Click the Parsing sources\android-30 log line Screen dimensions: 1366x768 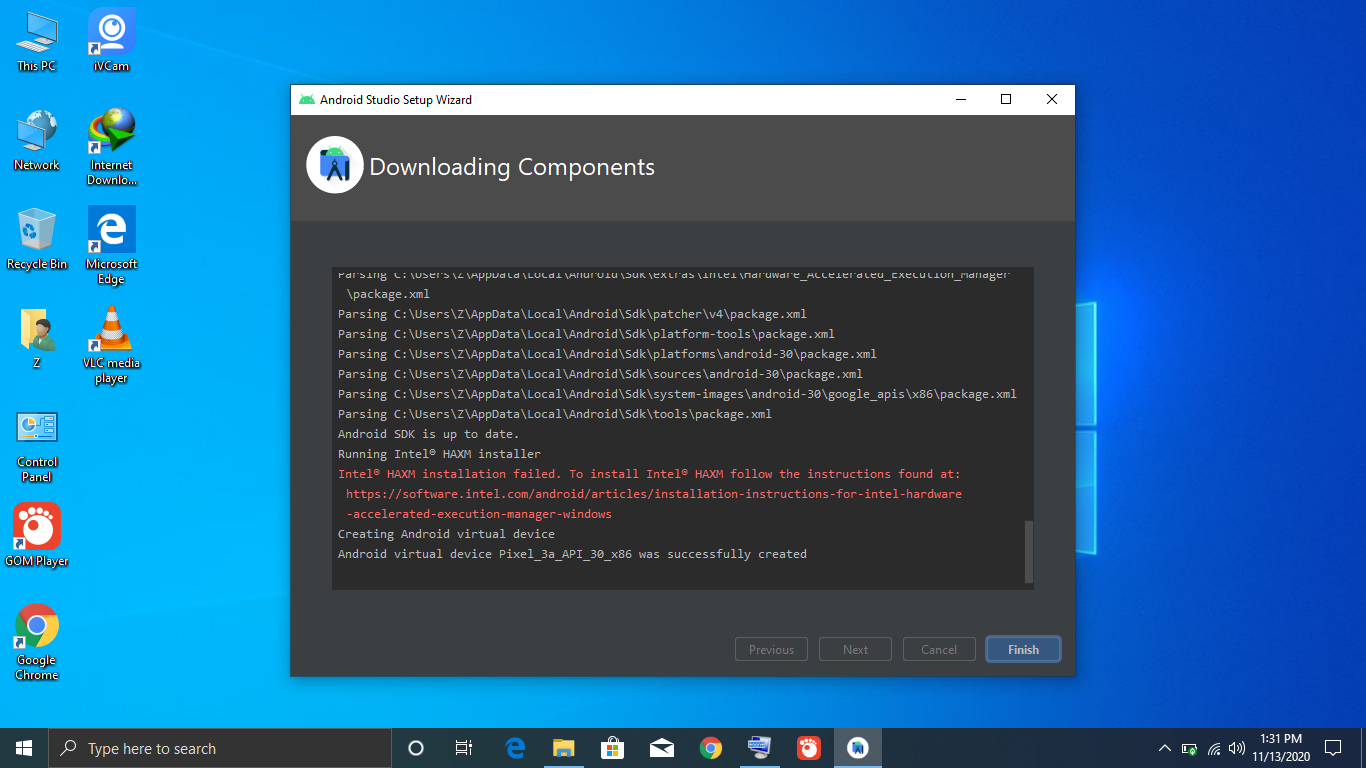[600, 374]
